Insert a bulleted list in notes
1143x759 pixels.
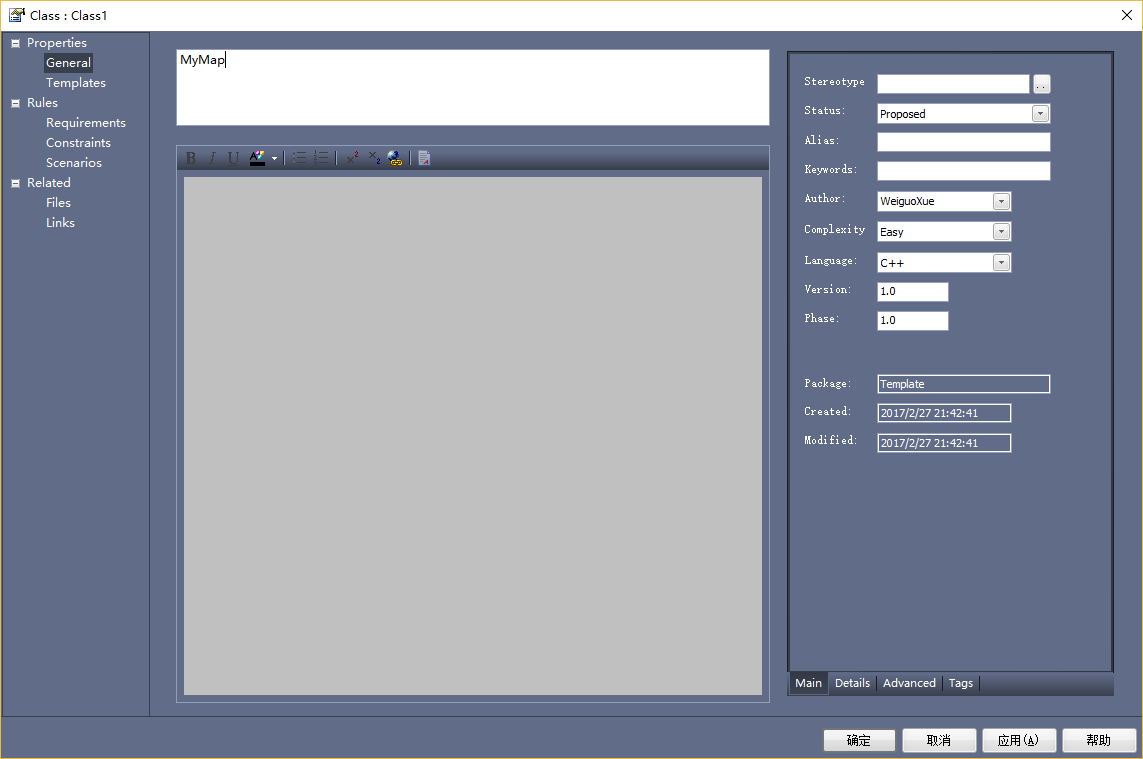tap(299, 158)
